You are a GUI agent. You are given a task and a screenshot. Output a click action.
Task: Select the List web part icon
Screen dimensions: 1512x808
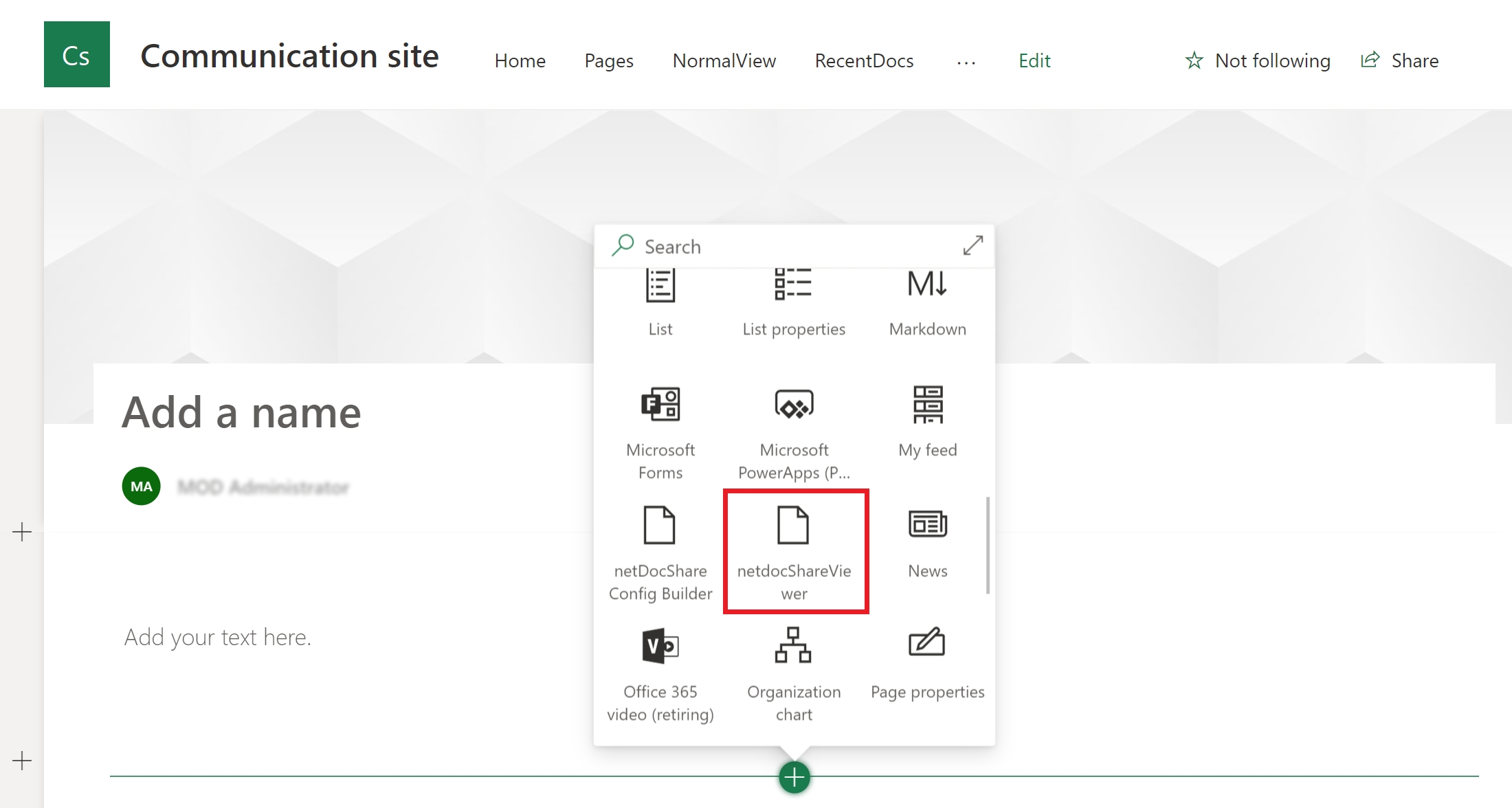coord(660,285)
